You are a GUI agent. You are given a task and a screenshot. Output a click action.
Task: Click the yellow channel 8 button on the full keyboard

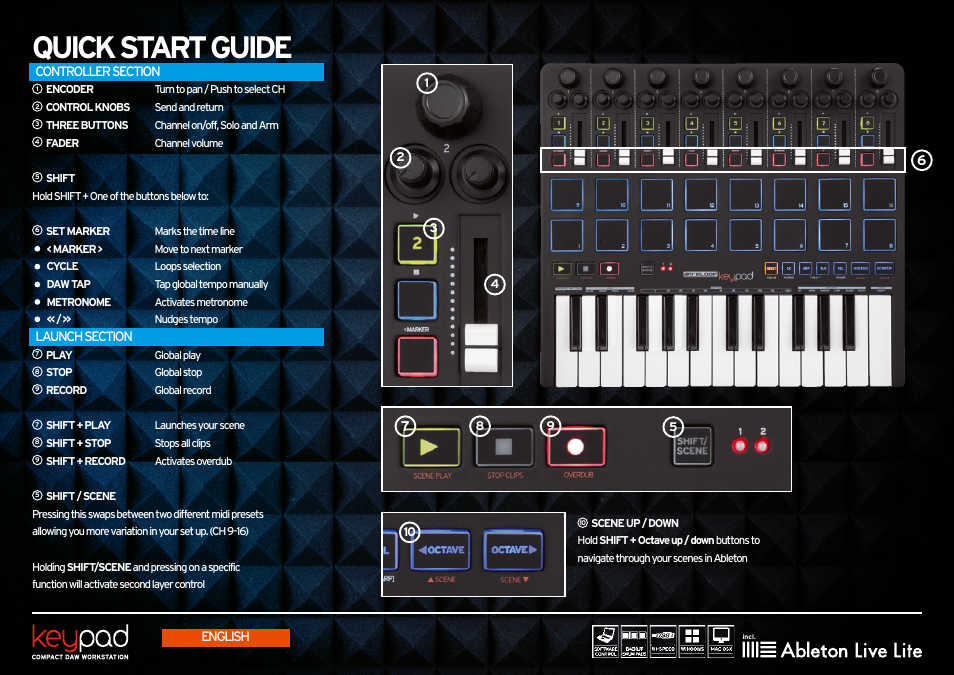pos(867,123)
